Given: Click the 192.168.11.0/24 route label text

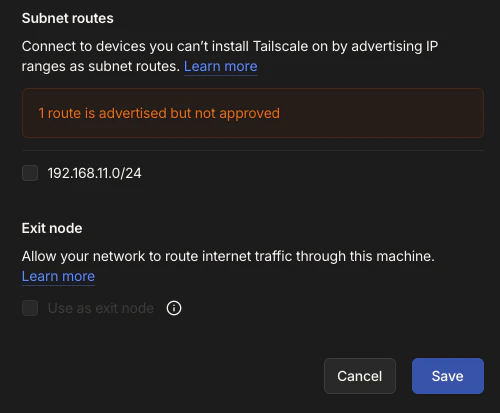Looking at the screenshot, I should pos(94,173).
